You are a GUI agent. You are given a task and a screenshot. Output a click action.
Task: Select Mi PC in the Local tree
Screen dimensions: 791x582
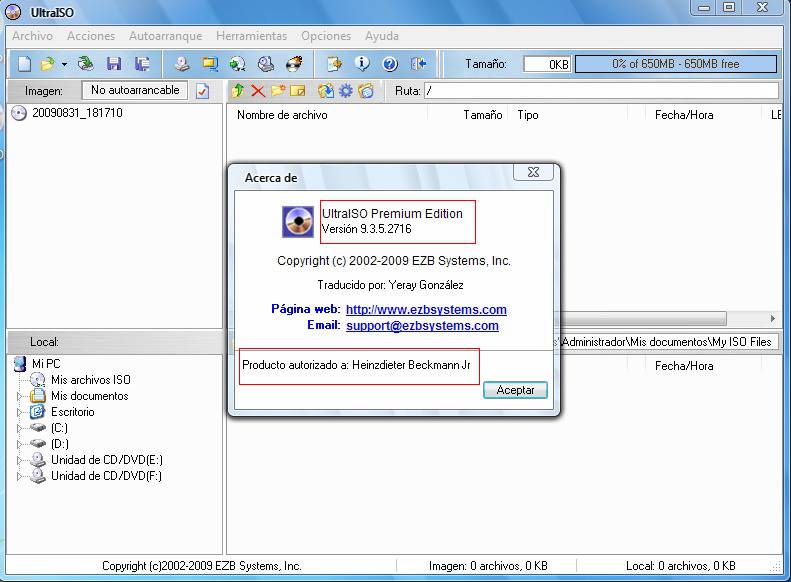[46, 364]
